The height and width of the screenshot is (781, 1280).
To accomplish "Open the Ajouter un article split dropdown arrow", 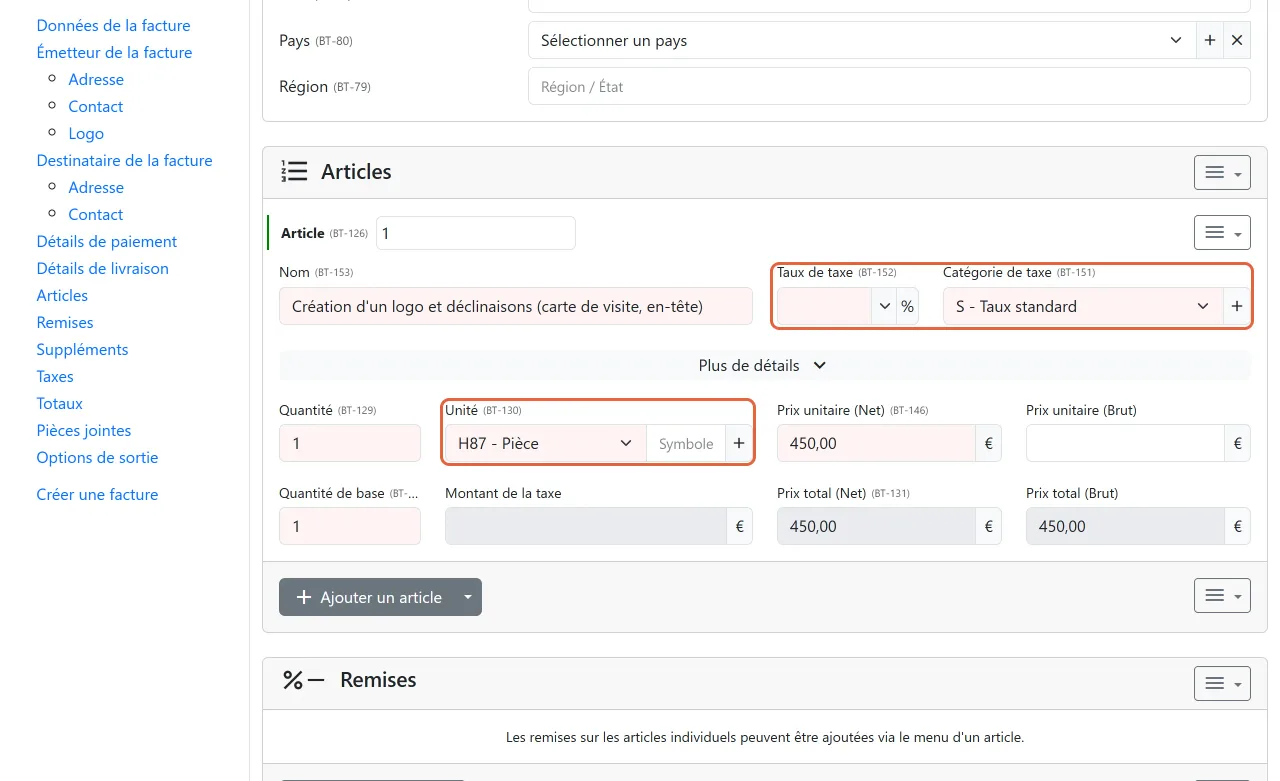I will coord(468,597).
